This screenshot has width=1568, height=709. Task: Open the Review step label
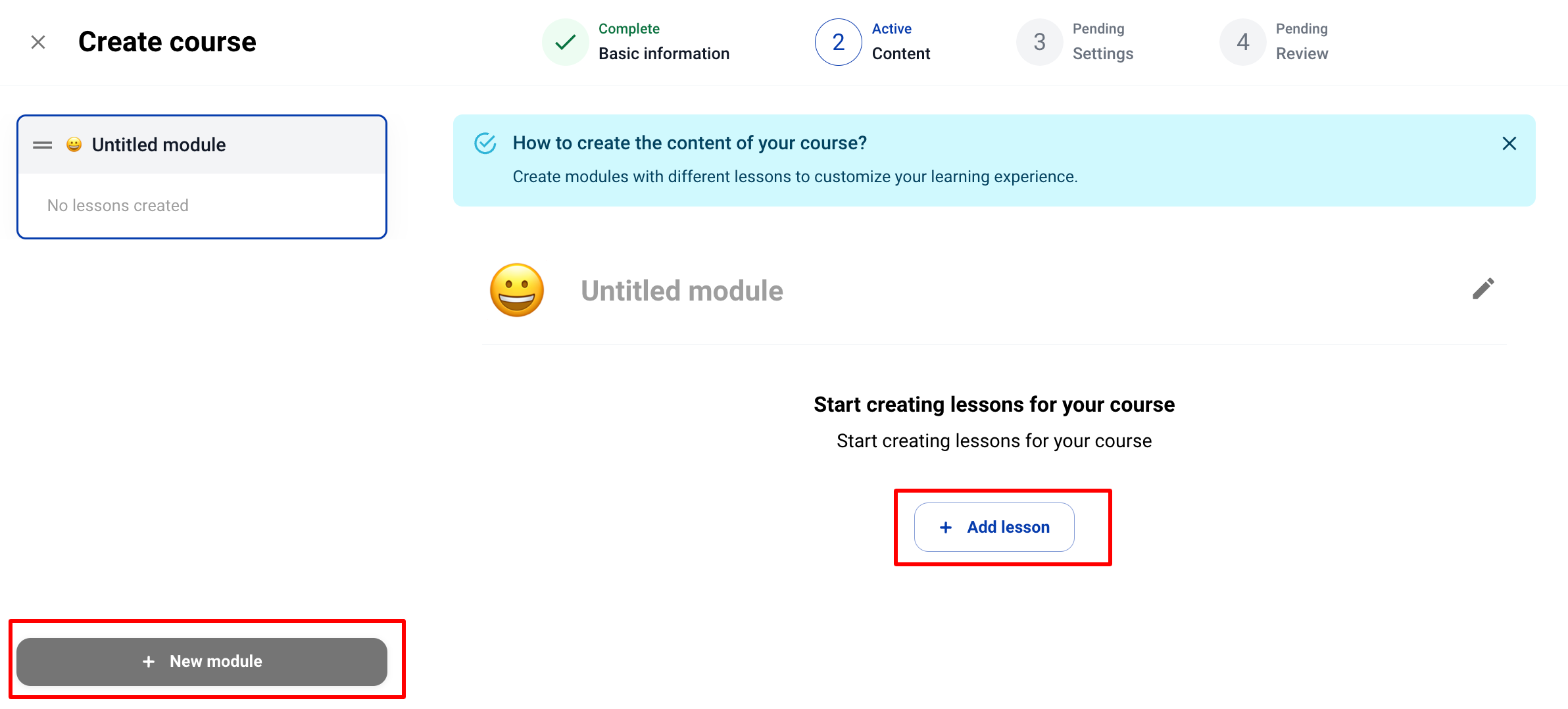(1302, 53)
